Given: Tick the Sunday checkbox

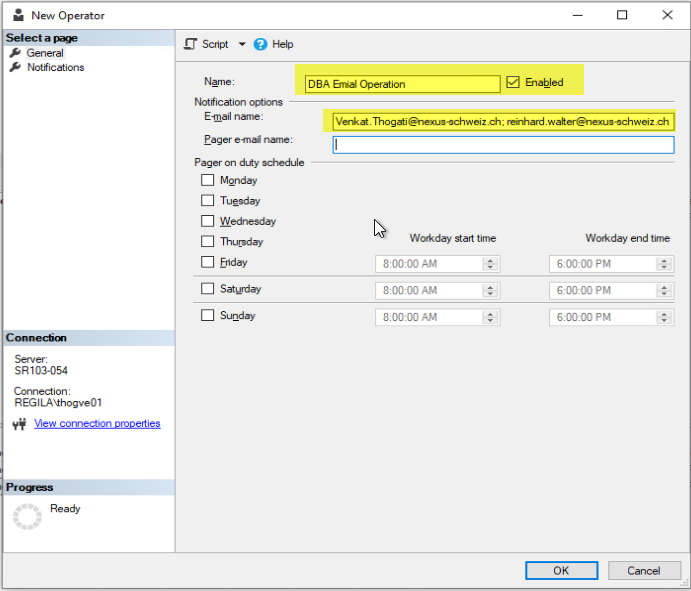Looking at the screenshot, I should point(208,315).
